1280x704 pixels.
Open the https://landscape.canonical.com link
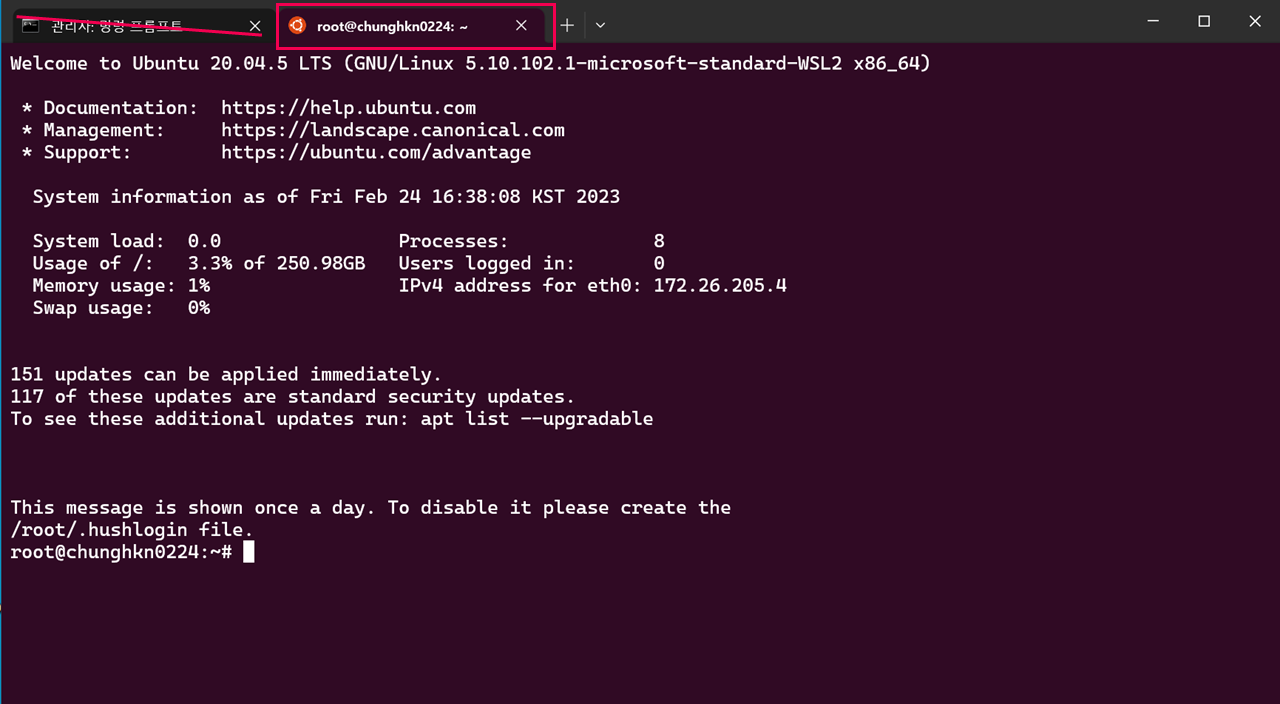(x=393, y=129)
